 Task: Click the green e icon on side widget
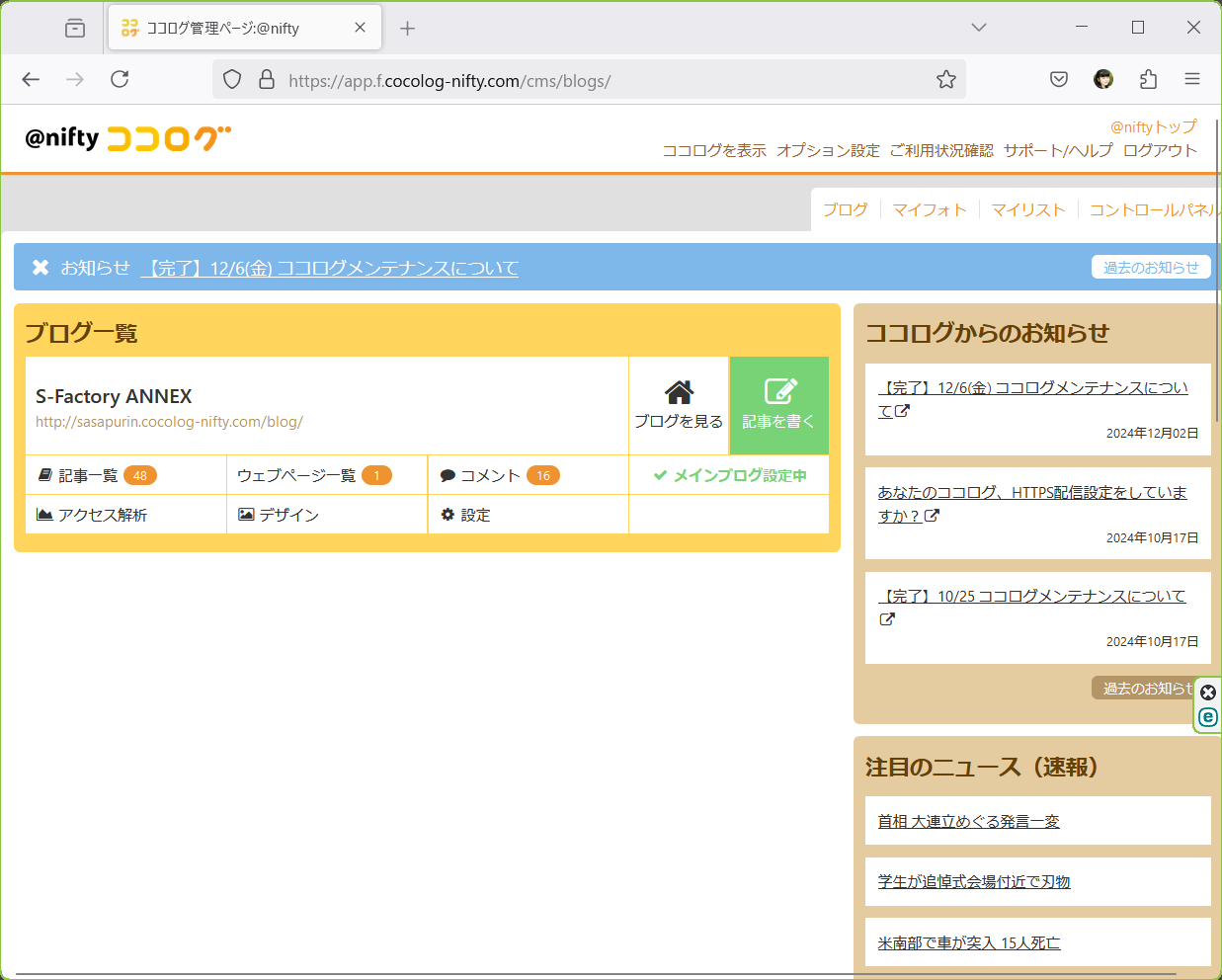click(x=1208, y=717)
